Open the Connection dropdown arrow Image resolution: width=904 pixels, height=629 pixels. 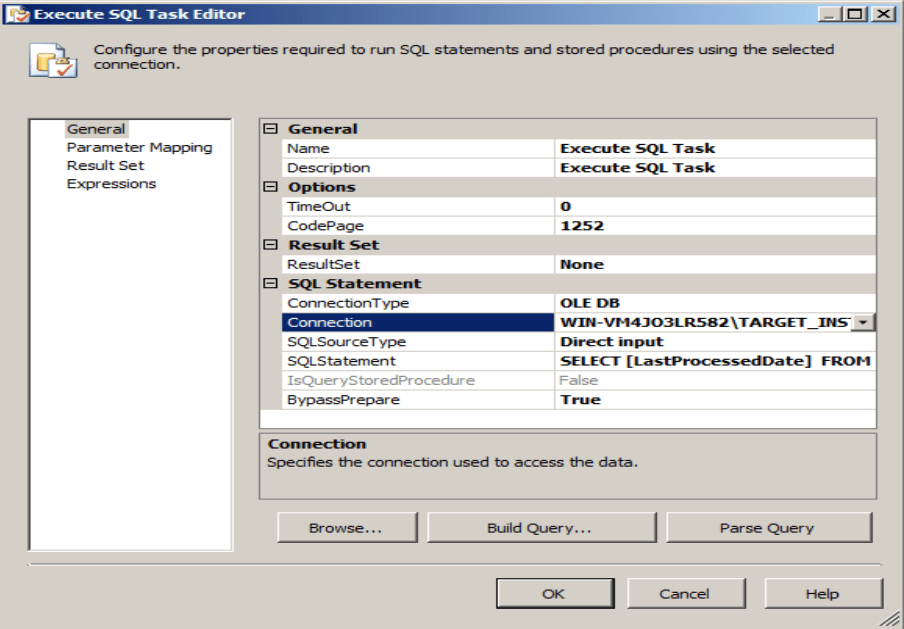pyautogui.click(x=863, y=322)
